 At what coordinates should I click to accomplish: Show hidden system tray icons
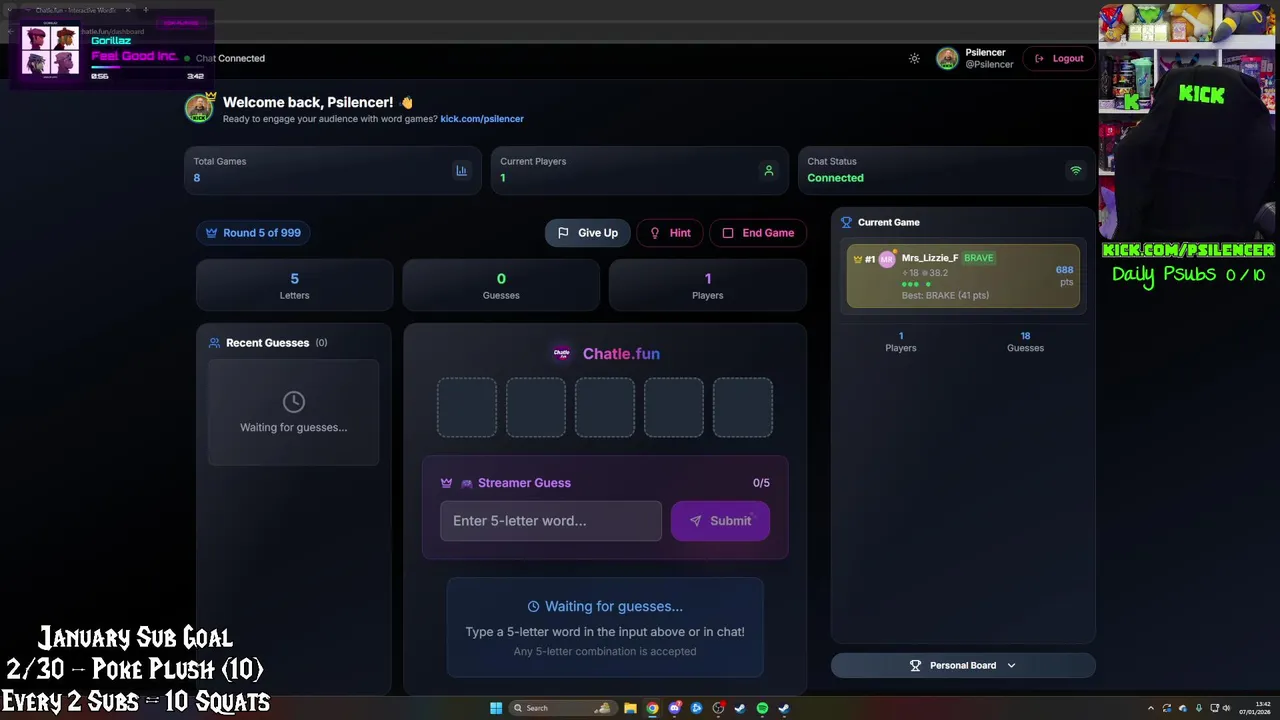tap(1151, 708)
